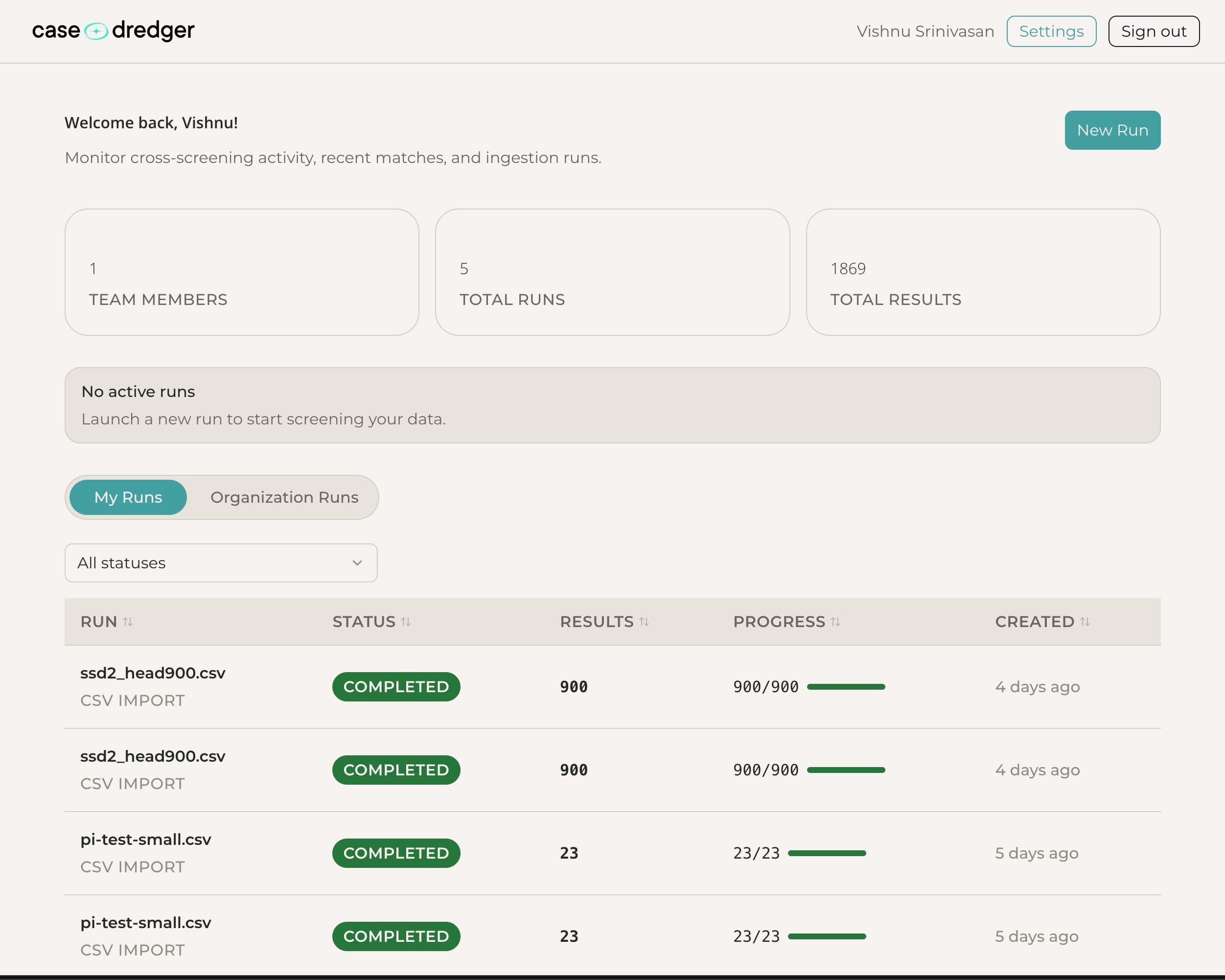Sort table by the RUN column icon
The image size is (1225, 980).
click(x=128, y=622)
